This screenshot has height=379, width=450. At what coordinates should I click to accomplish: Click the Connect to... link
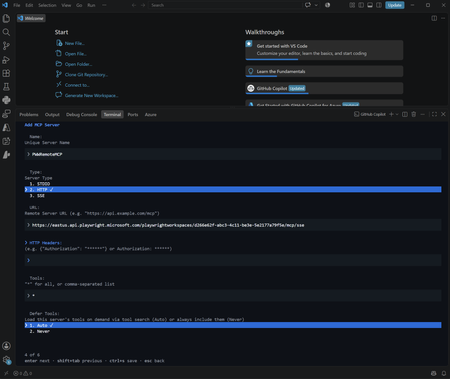[x=77, y=85]
